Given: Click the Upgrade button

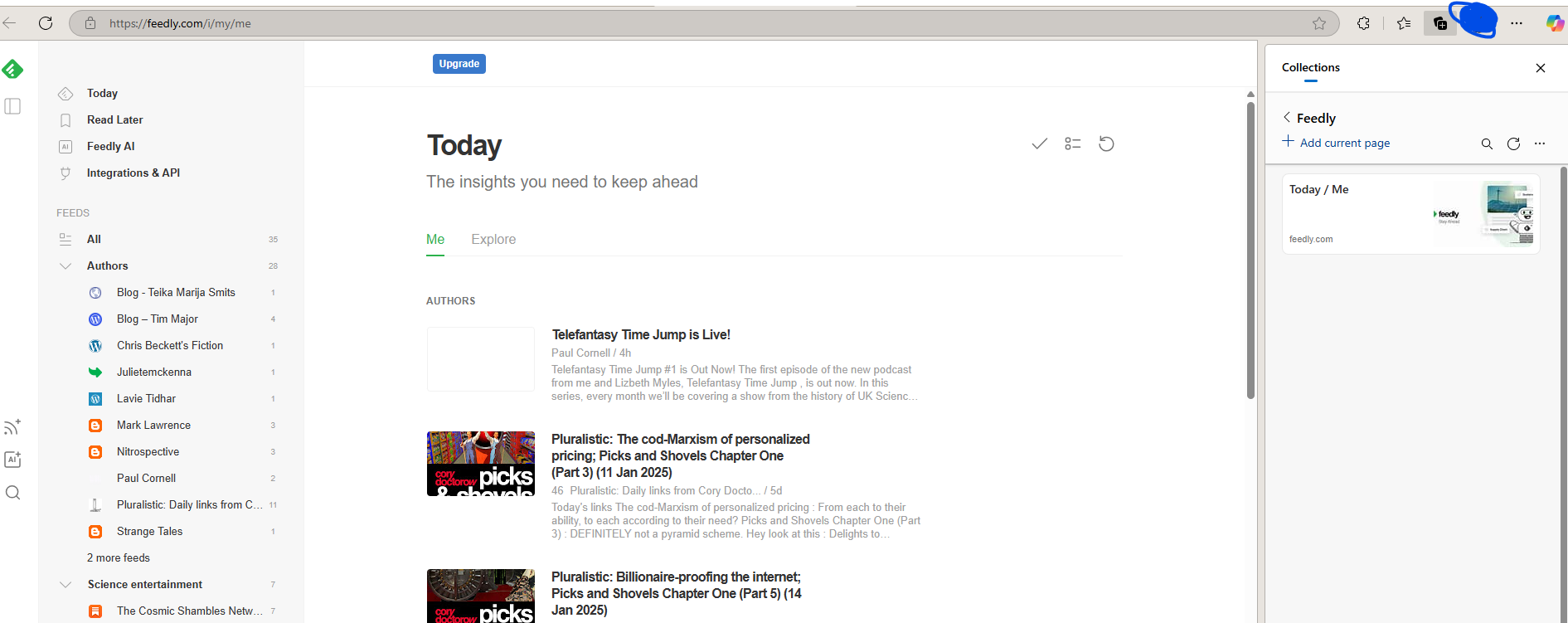Looking at the screenshot, I should (459, 64).
